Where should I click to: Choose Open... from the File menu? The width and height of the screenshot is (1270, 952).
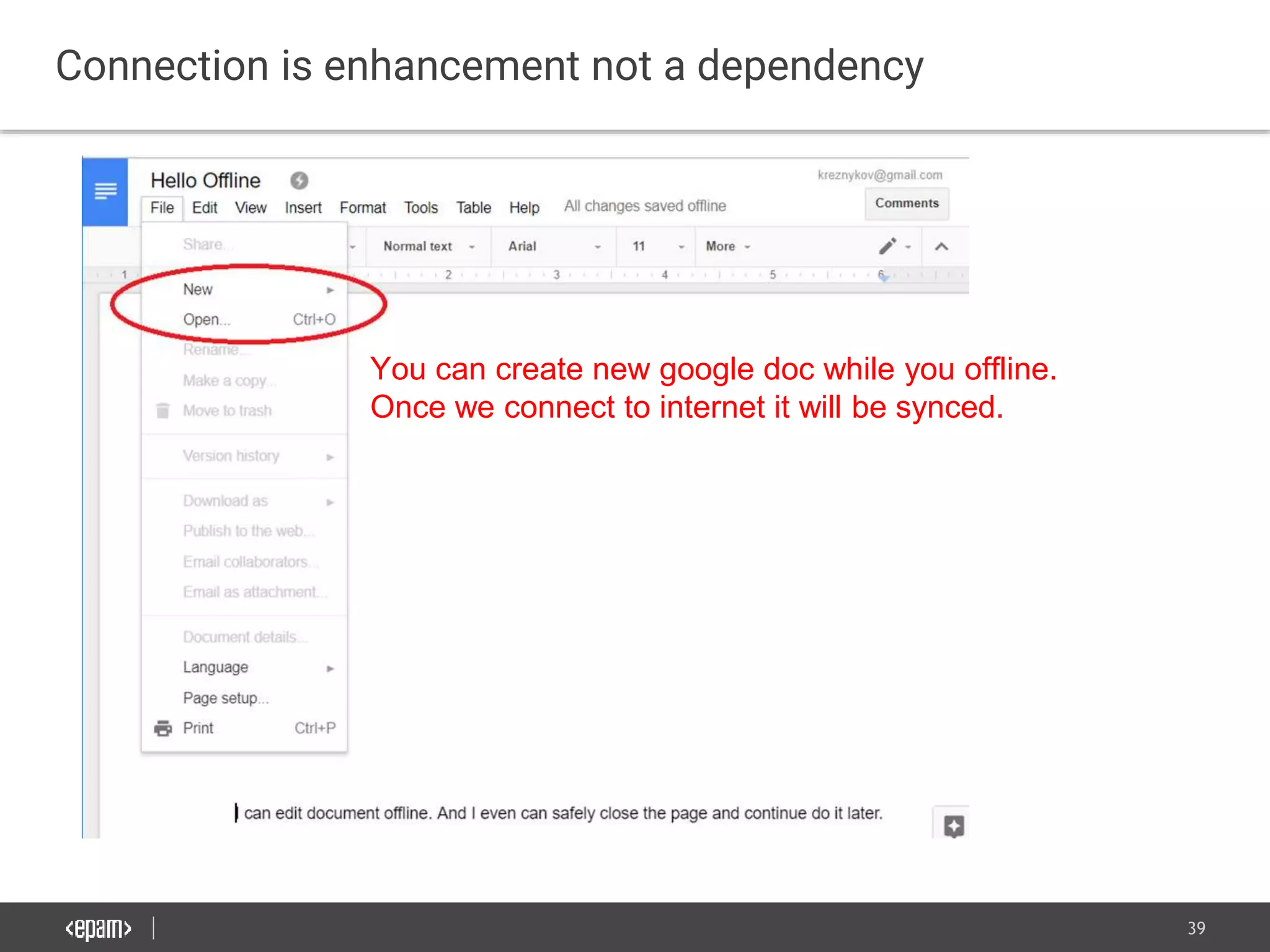244,319
